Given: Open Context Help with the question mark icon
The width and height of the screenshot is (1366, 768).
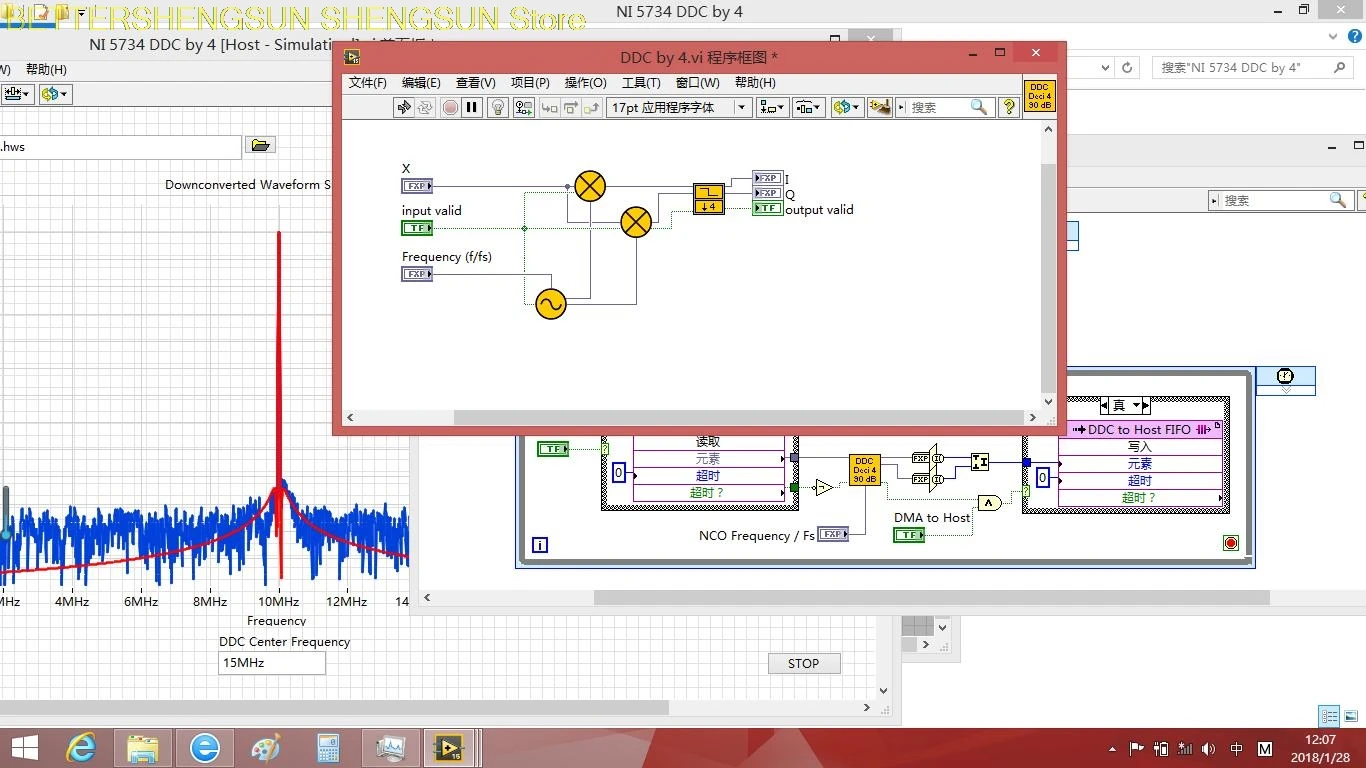Looking at the screenshot, I should pyautogui.click(x=1008, y=107).
